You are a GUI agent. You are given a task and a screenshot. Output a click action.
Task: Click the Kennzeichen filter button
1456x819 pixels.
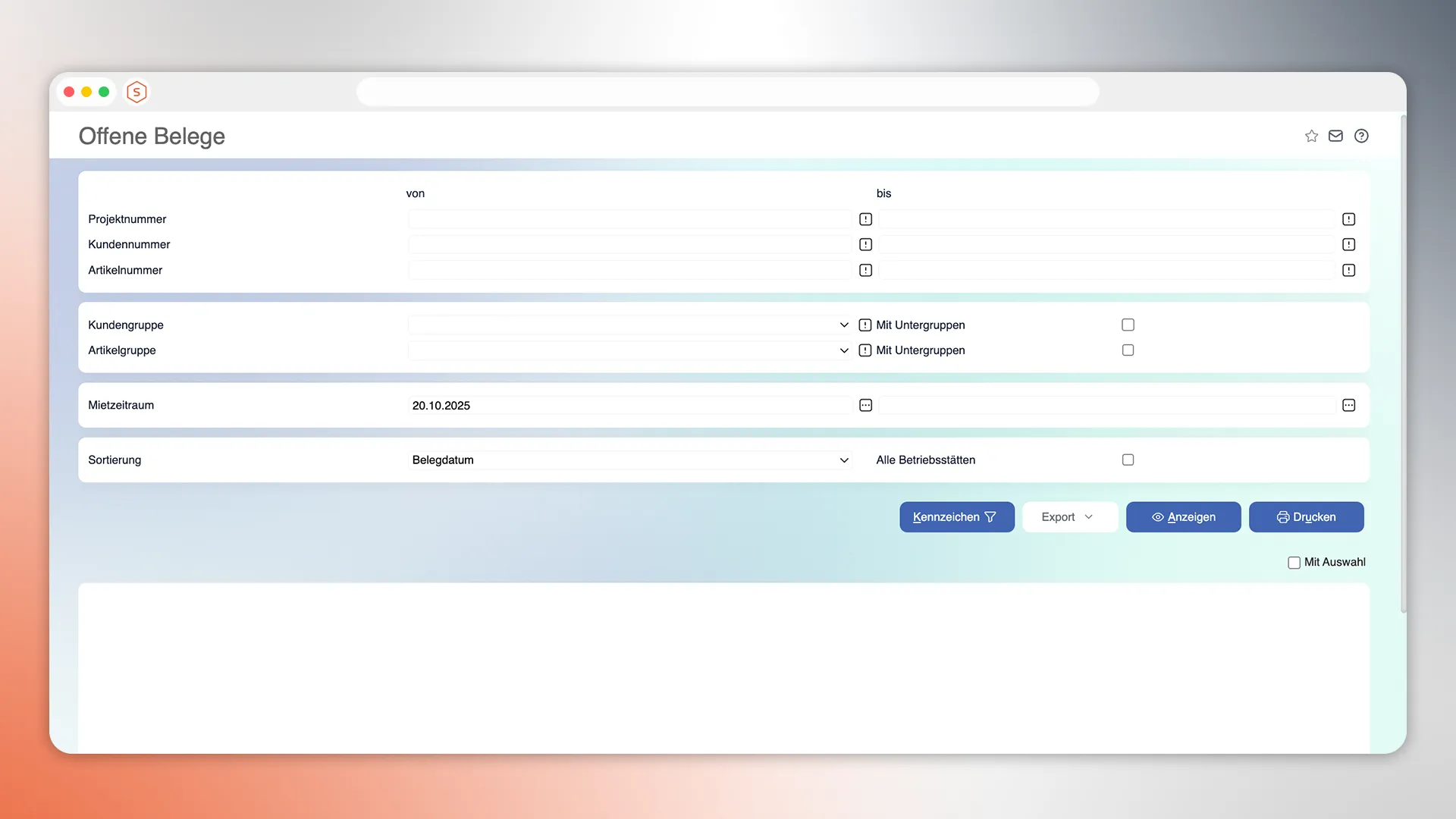point(956,516)
